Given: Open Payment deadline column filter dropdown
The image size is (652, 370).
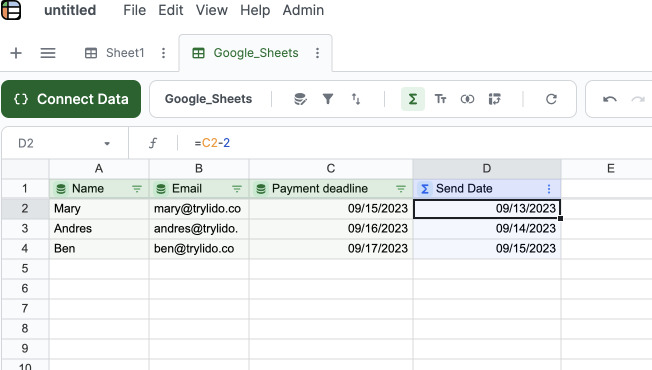Looking at the screenshot, I should pos(401,189).
